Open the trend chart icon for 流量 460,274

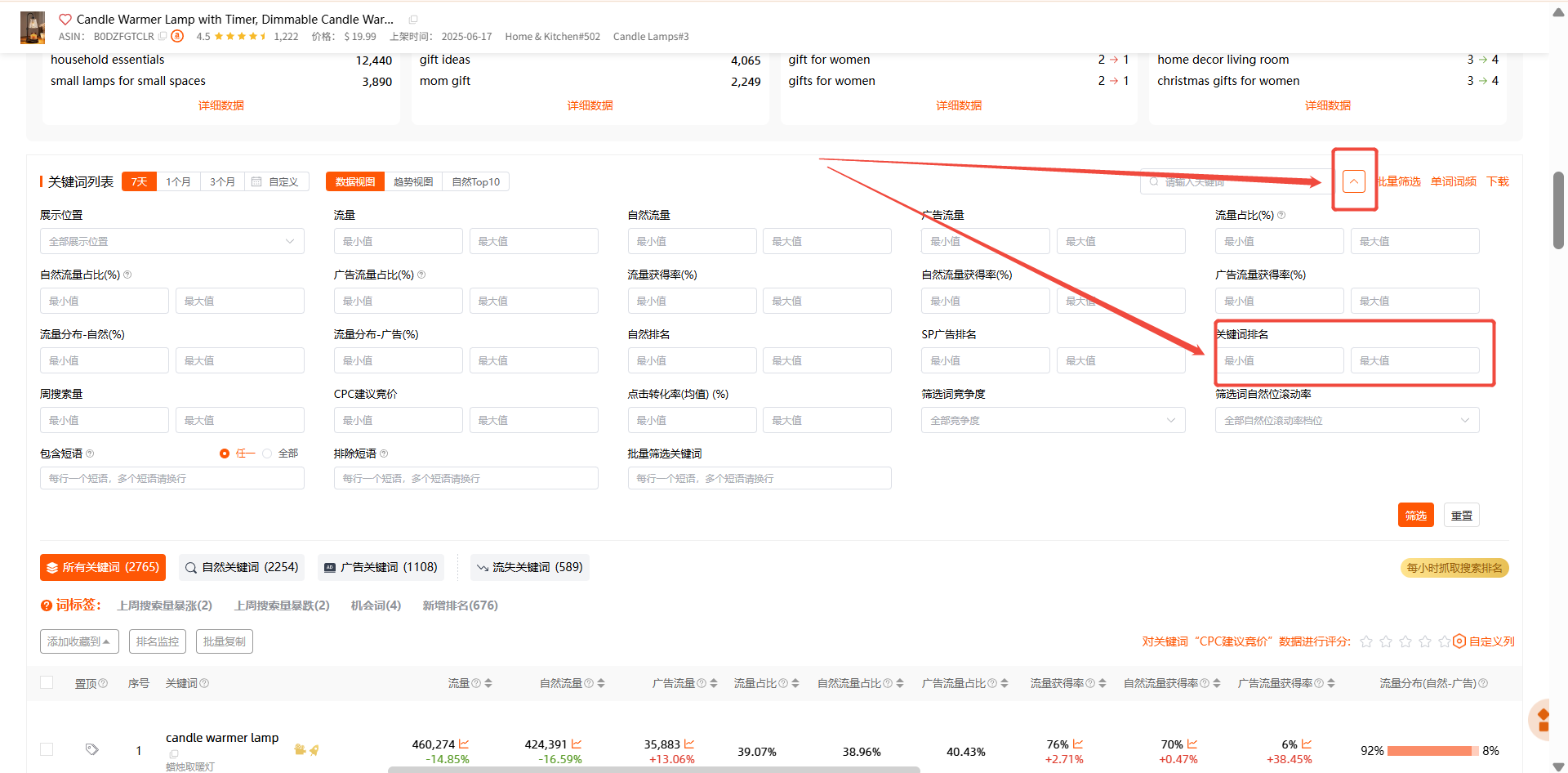click(464, 744)
